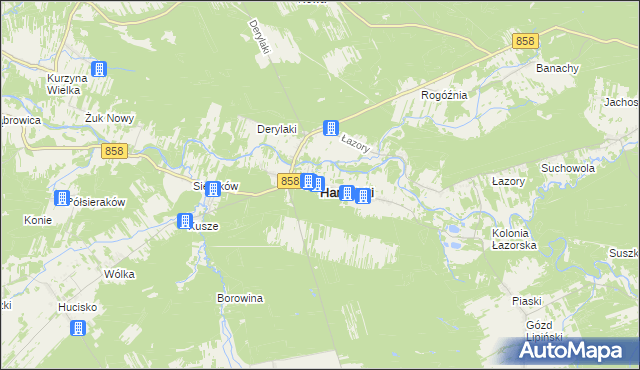This screenshot has width=640, height=370.
Task: Click the Kurzyna Wielka place label
Action: (x=67, y=84)
